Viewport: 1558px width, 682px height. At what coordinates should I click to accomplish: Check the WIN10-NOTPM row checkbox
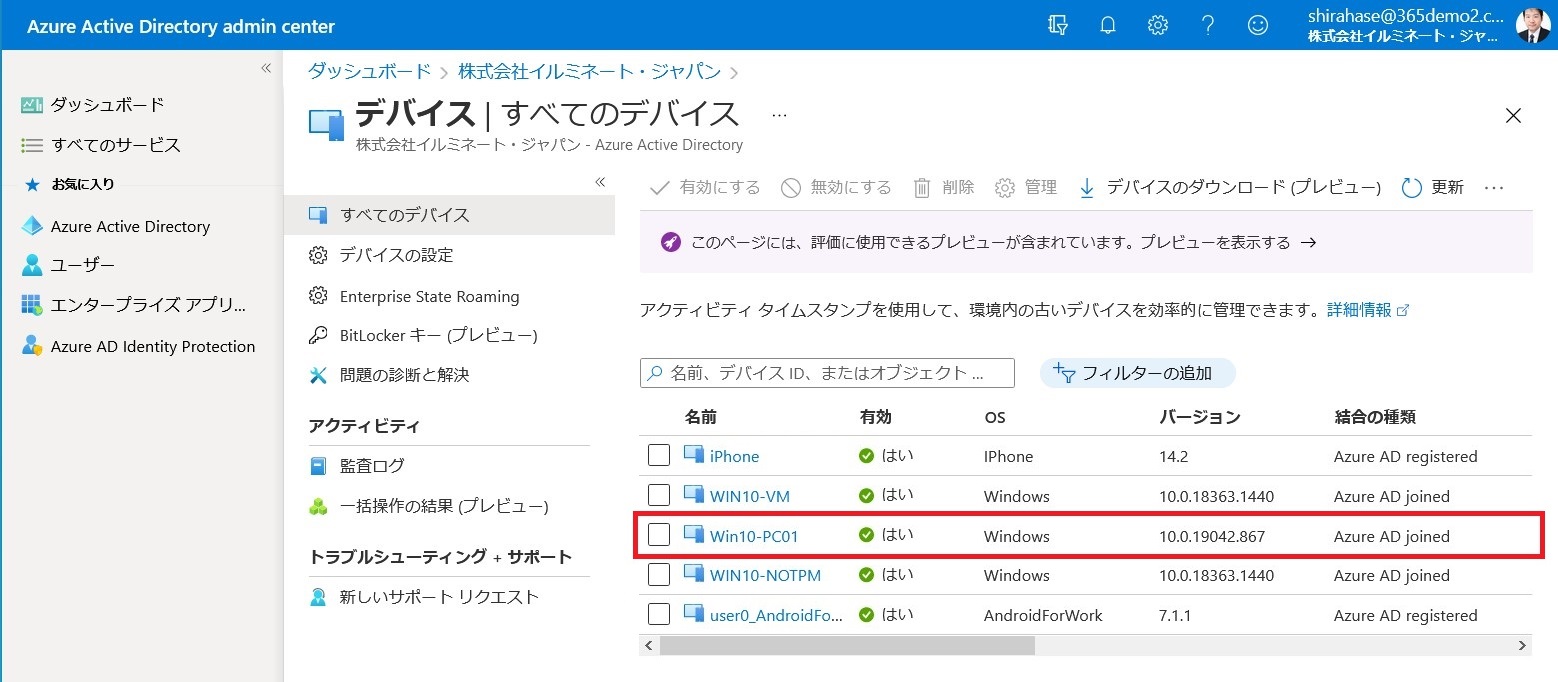(x=659, y=575)
